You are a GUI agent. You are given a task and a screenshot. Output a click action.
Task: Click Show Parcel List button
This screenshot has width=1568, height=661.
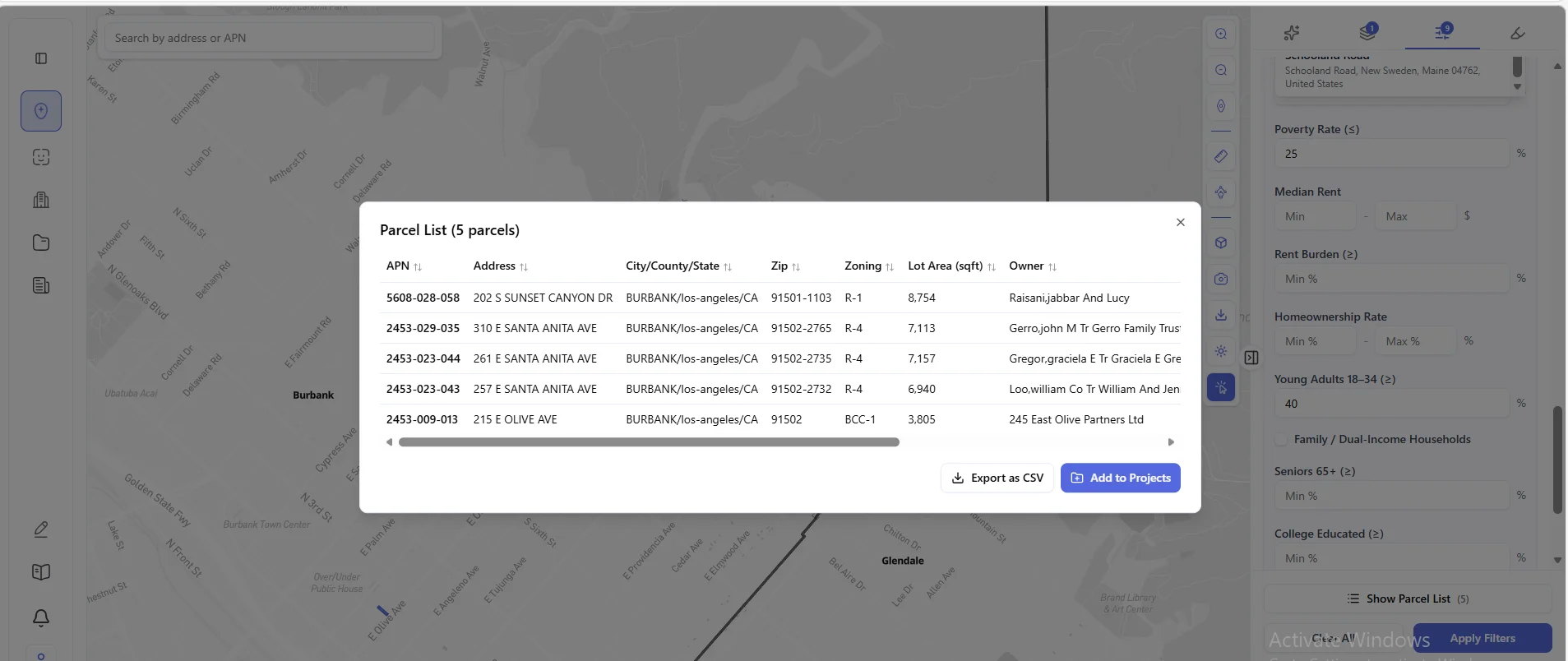tap(1408, 599)
